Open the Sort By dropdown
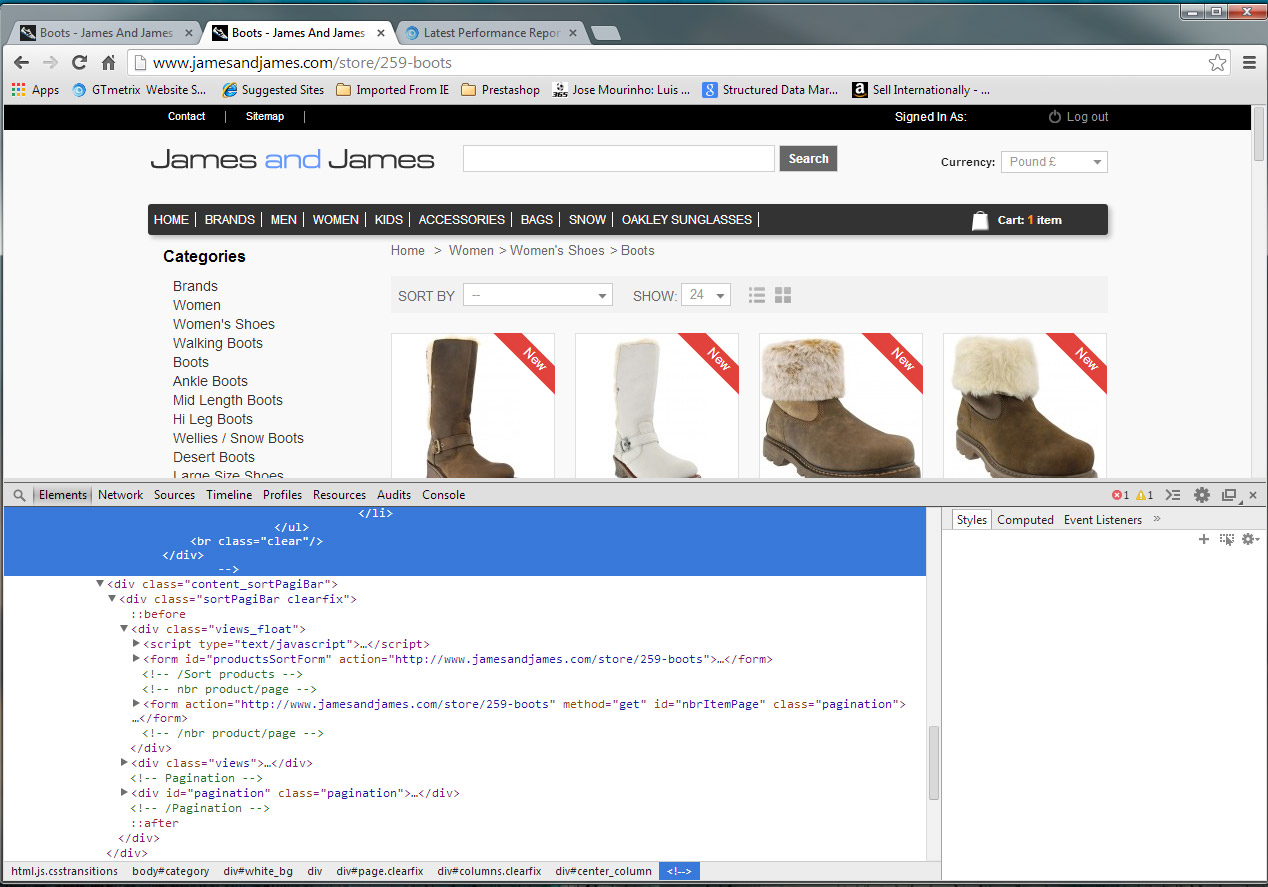This screenshot has height=887, width=1268. click(538, 295)
